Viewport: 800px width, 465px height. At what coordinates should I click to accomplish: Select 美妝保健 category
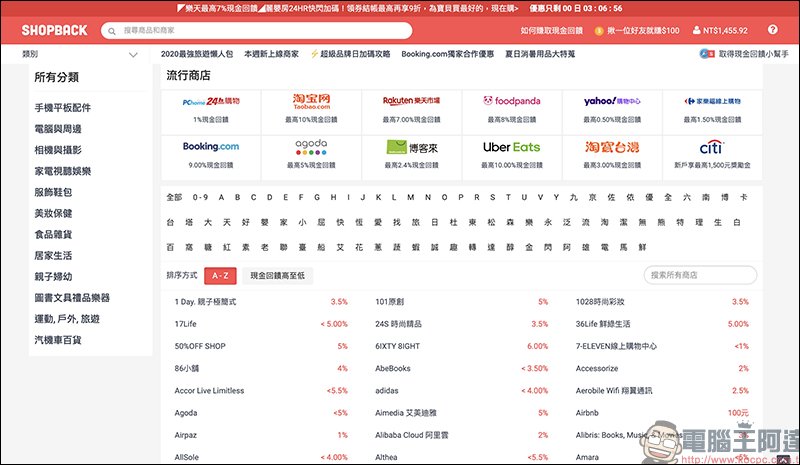[53, 213]
